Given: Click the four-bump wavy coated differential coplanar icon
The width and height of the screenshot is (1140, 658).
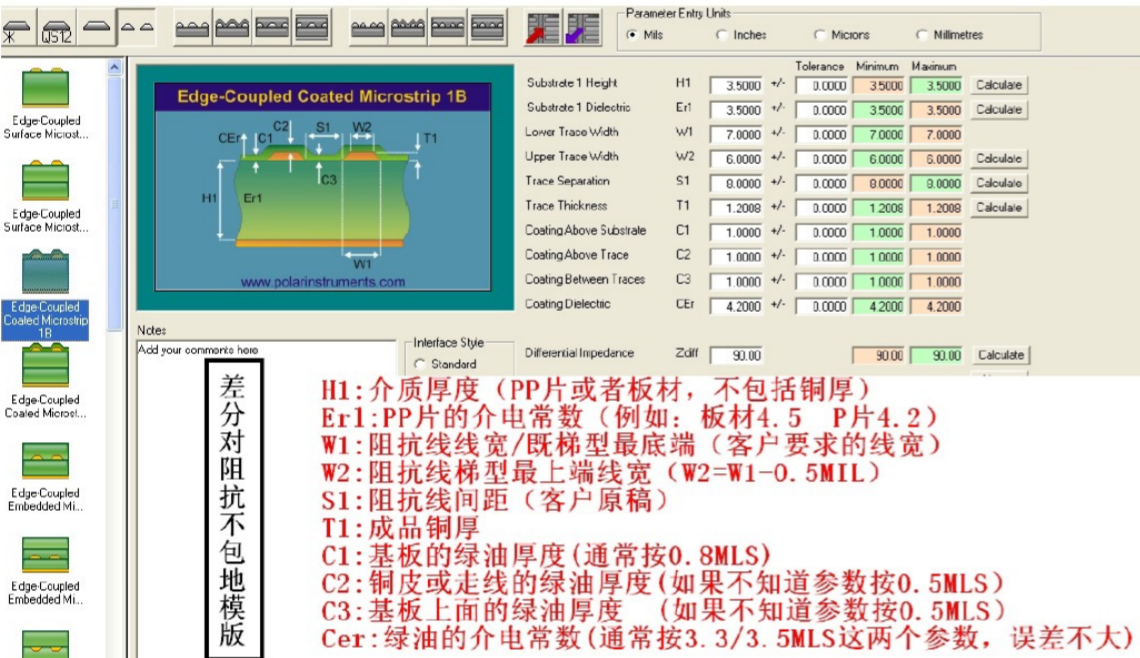Looking at the screenshot, I should 408,28.
